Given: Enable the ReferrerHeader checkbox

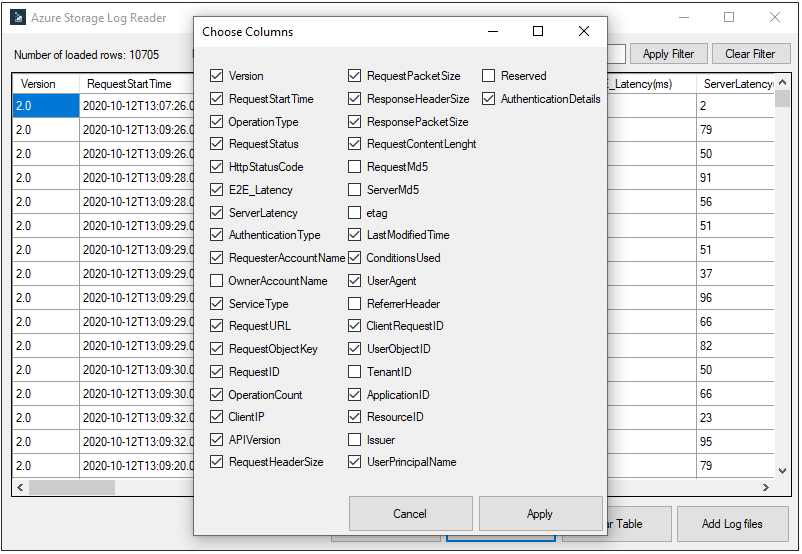Looking at the screenshot, I should click(x=354, y=304).
